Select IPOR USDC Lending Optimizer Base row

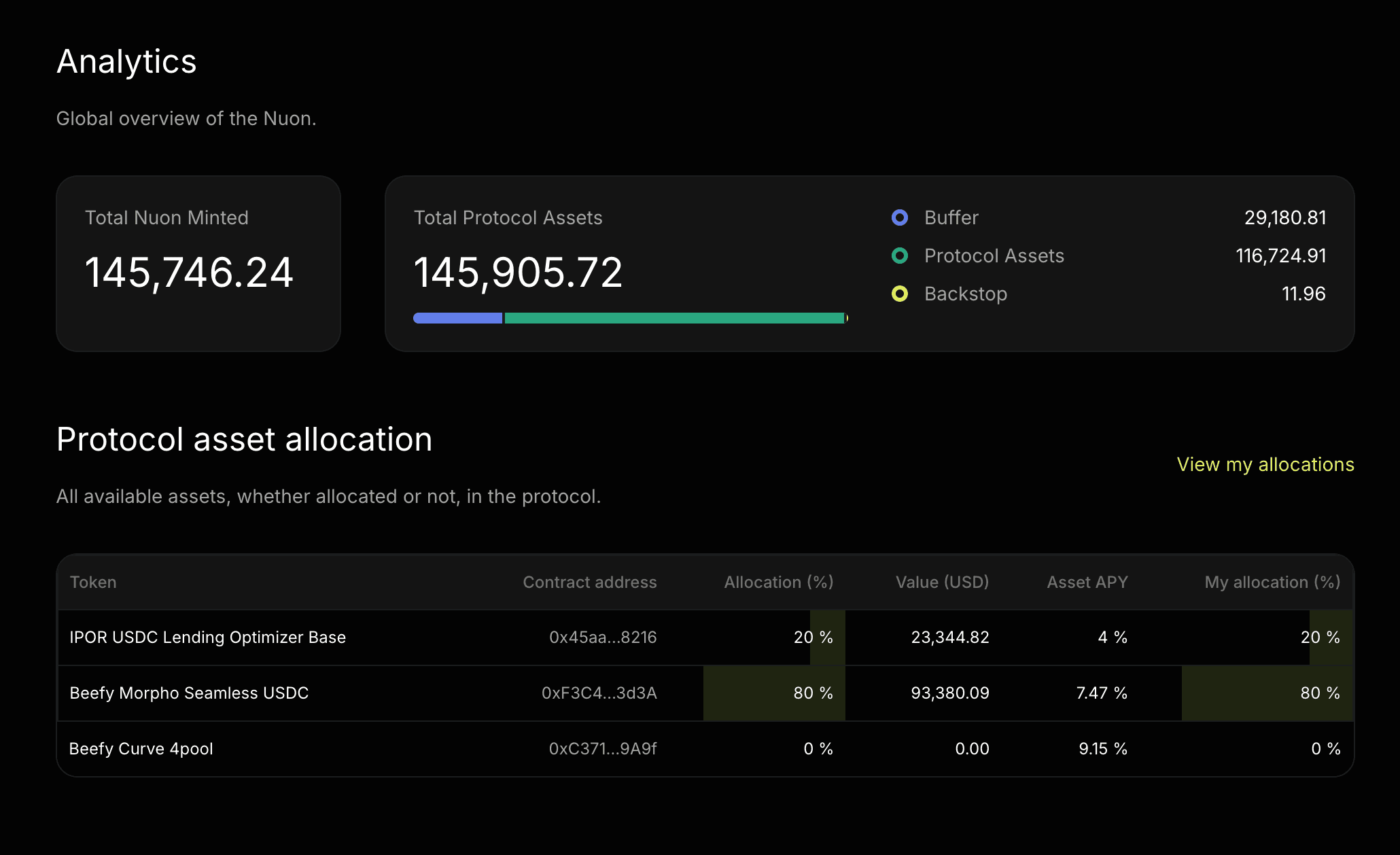click(x=207, y=638)
